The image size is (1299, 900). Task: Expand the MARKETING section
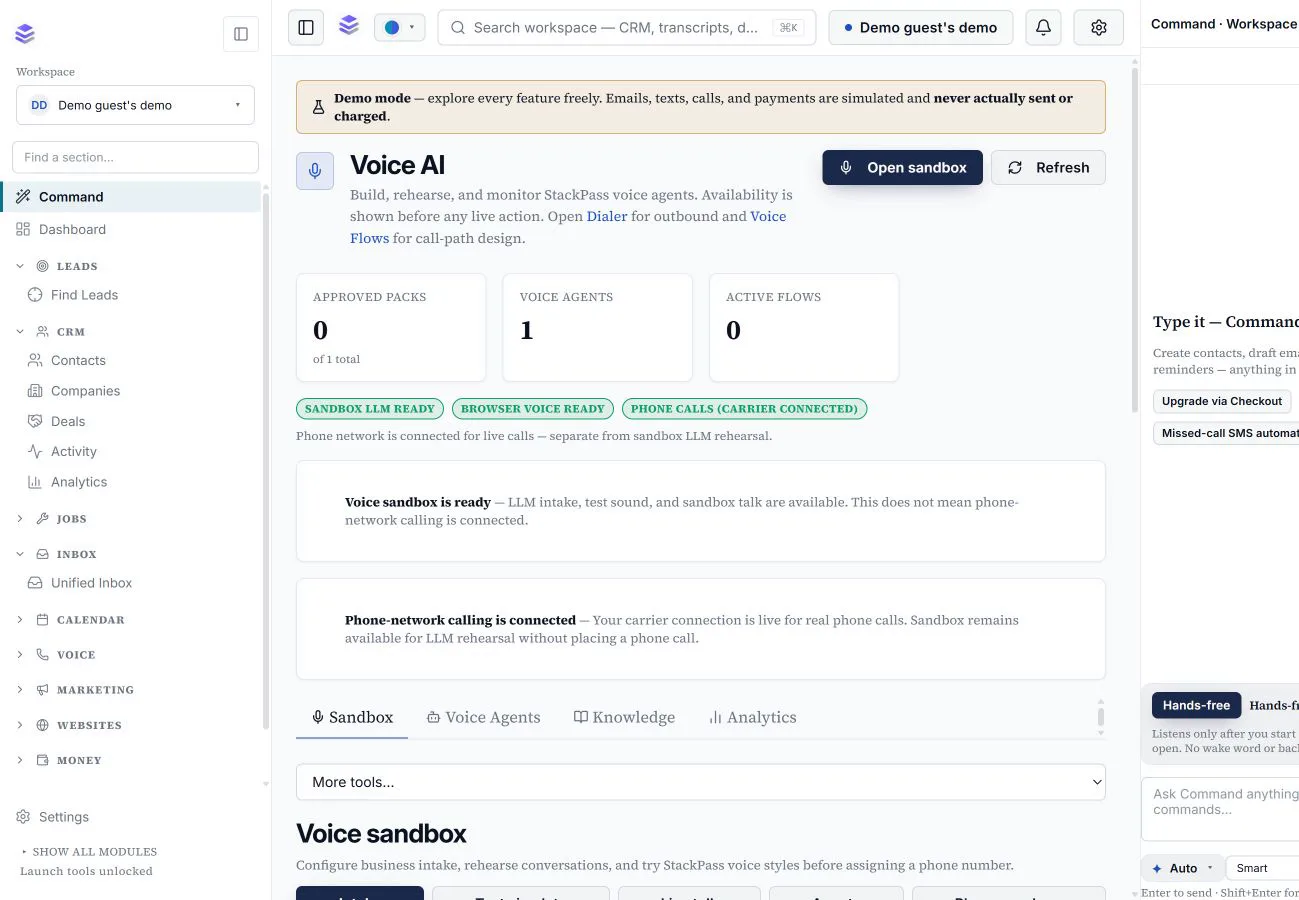pyautogui.click(x=20, y=690)
